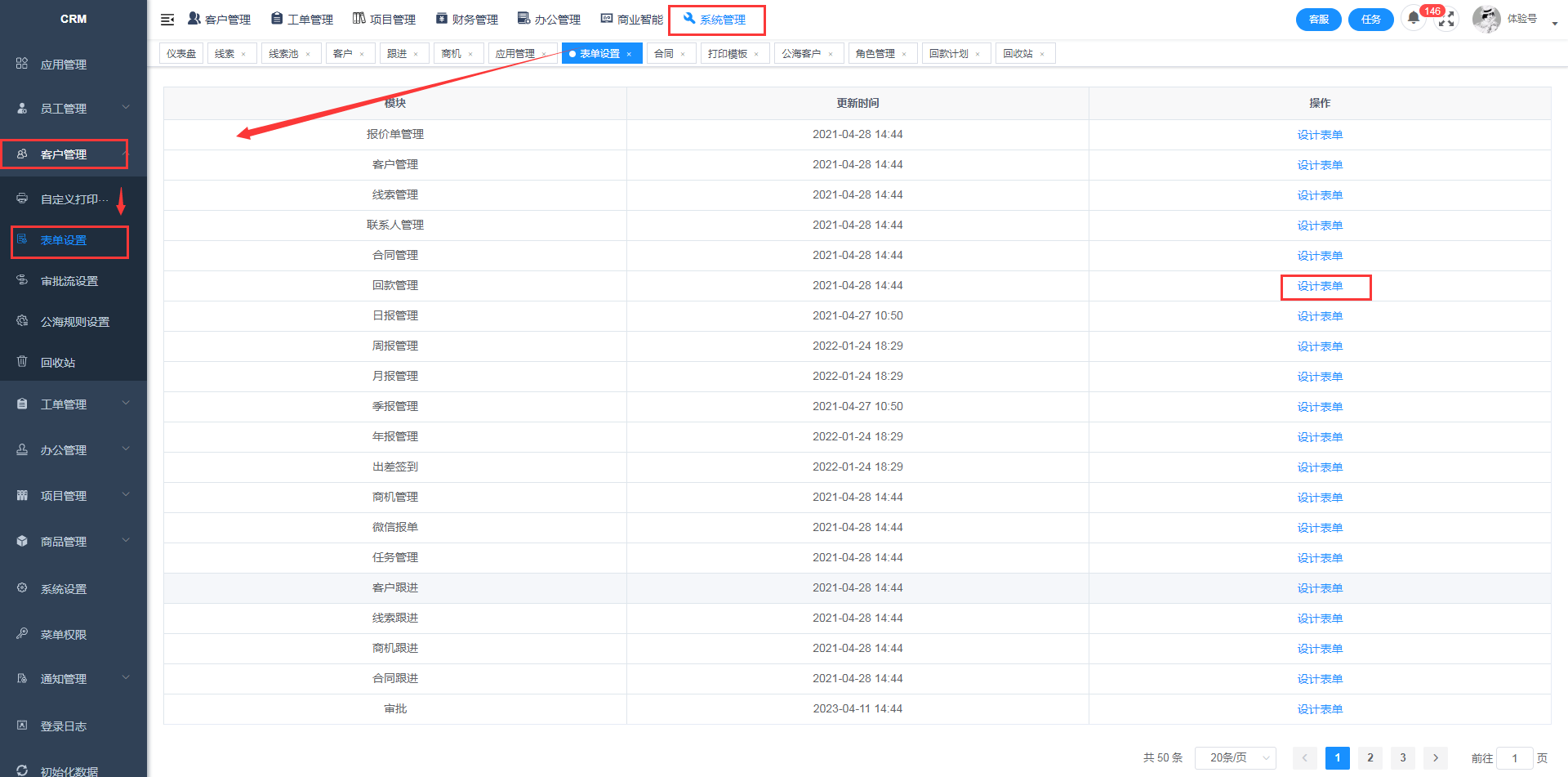
Task: Open user account dropdown arrow
Action: click(x=1554, y=23)
